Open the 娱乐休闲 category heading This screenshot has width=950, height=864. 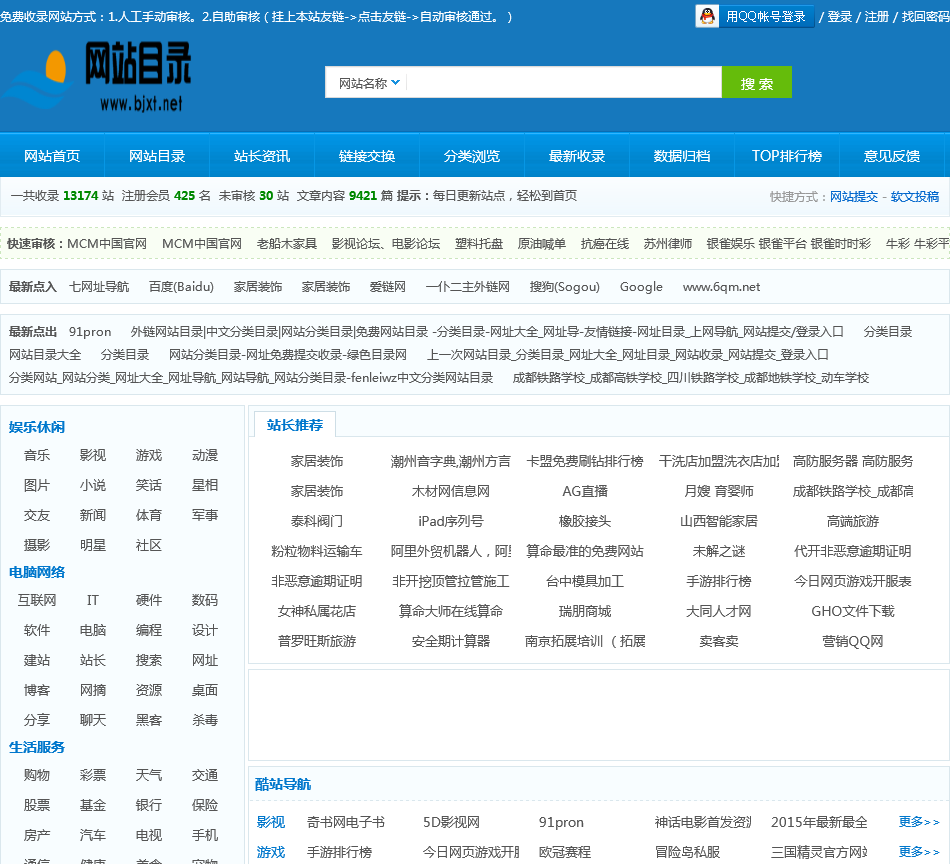point(37,427)
